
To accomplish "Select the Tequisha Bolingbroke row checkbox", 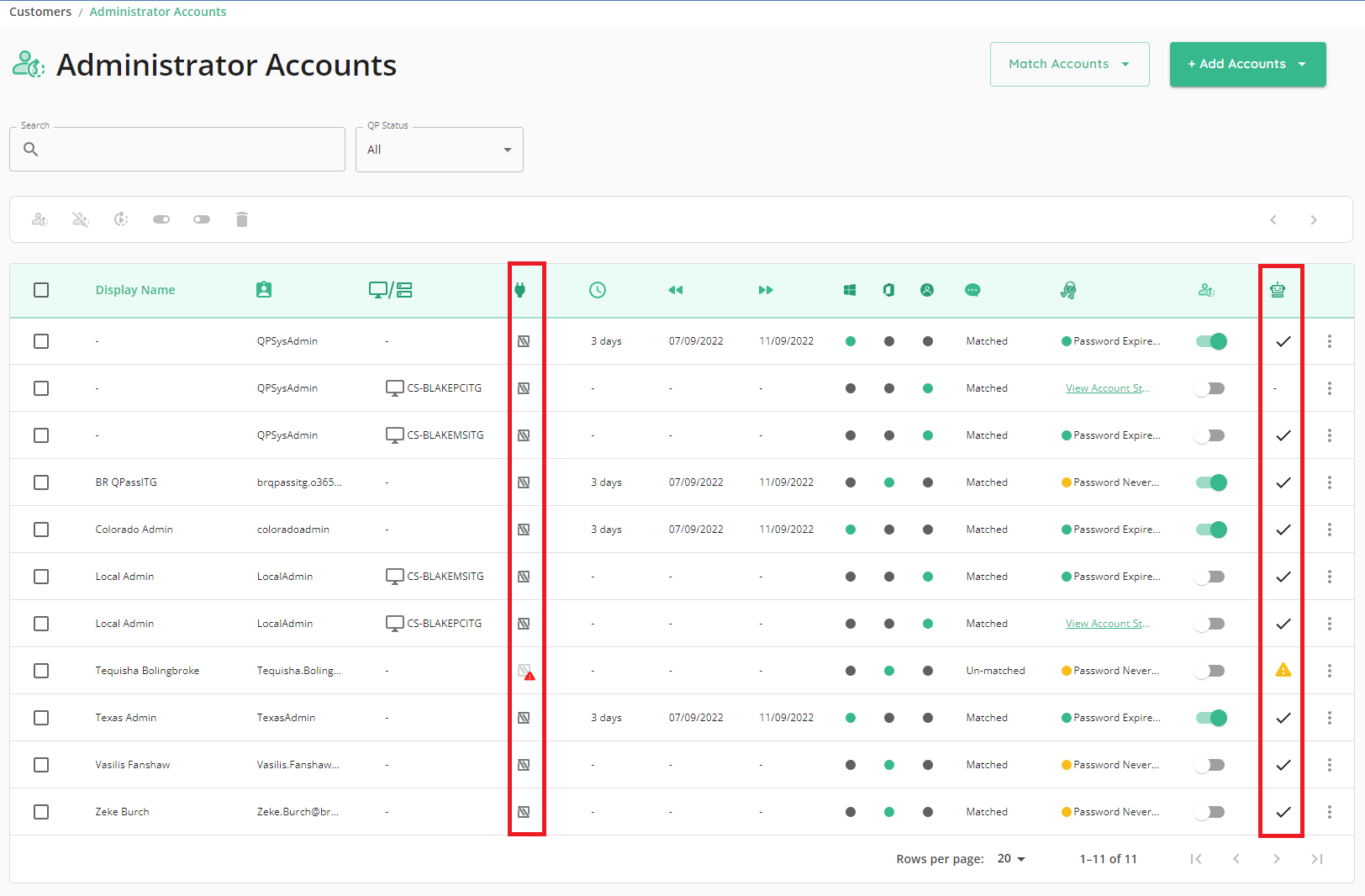I will (x=41, y=671).
